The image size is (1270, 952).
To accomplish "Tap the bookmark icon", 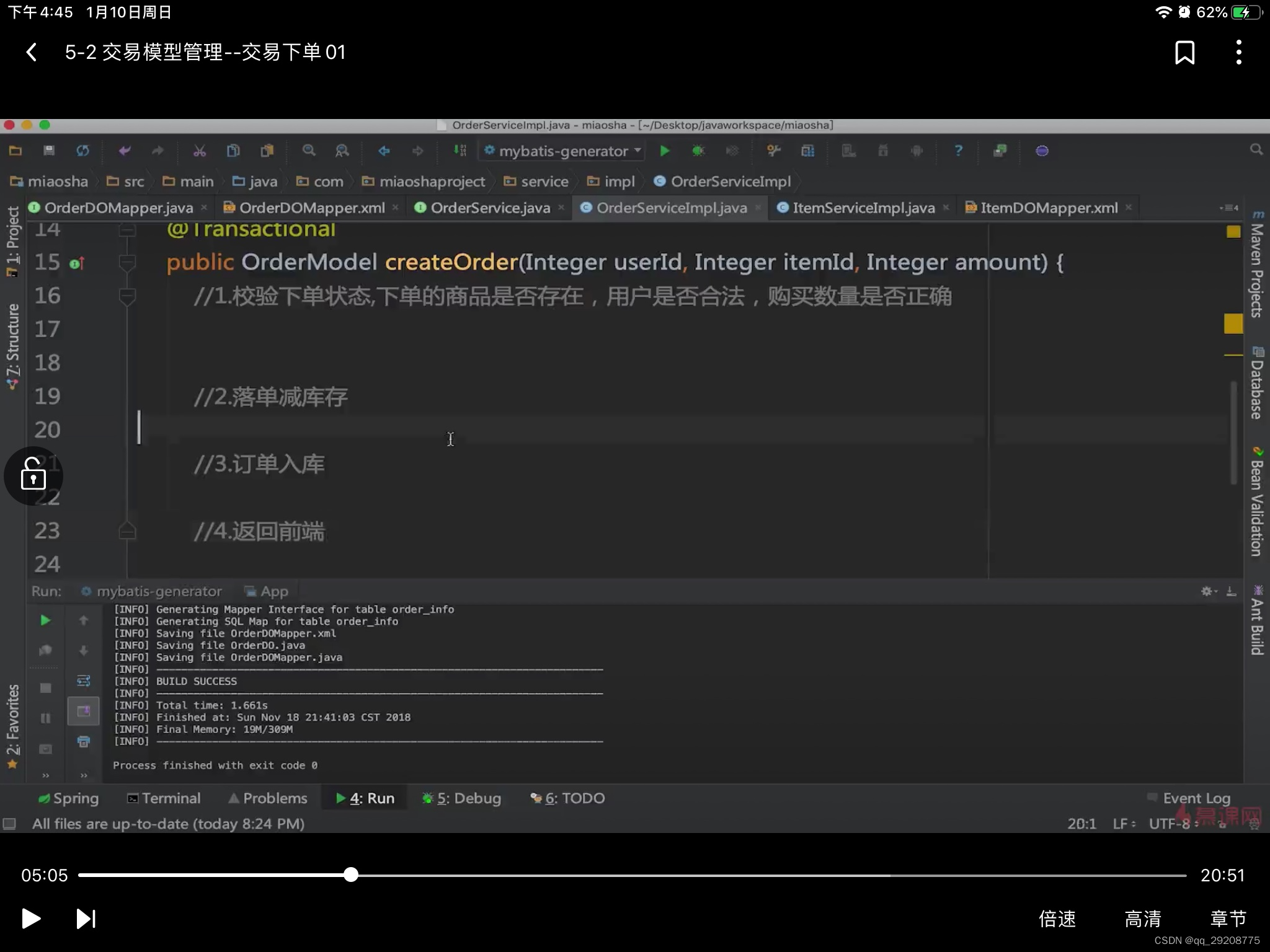I will tap(1184, 53).
